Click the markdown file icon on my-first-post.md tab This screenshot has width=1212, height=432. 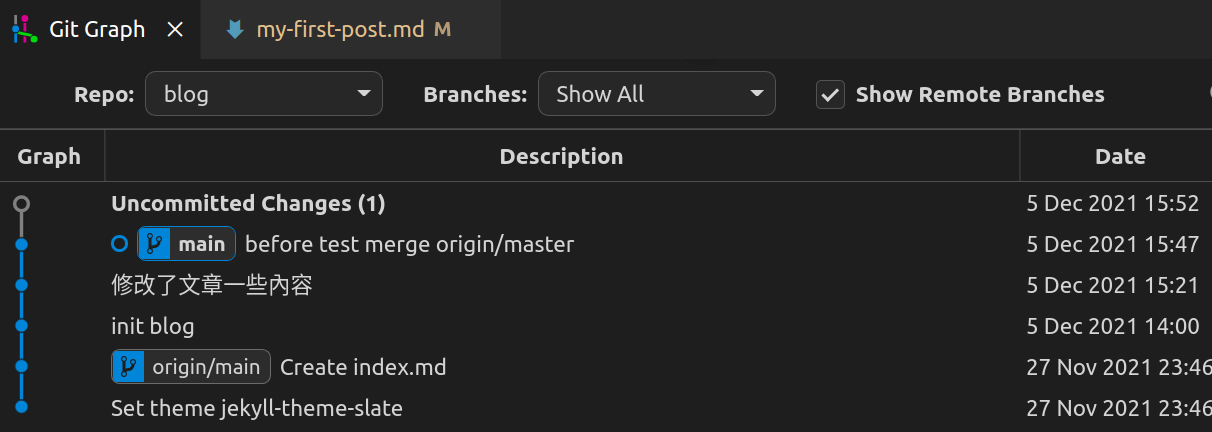pyautogui.click(x=235, y=30)
